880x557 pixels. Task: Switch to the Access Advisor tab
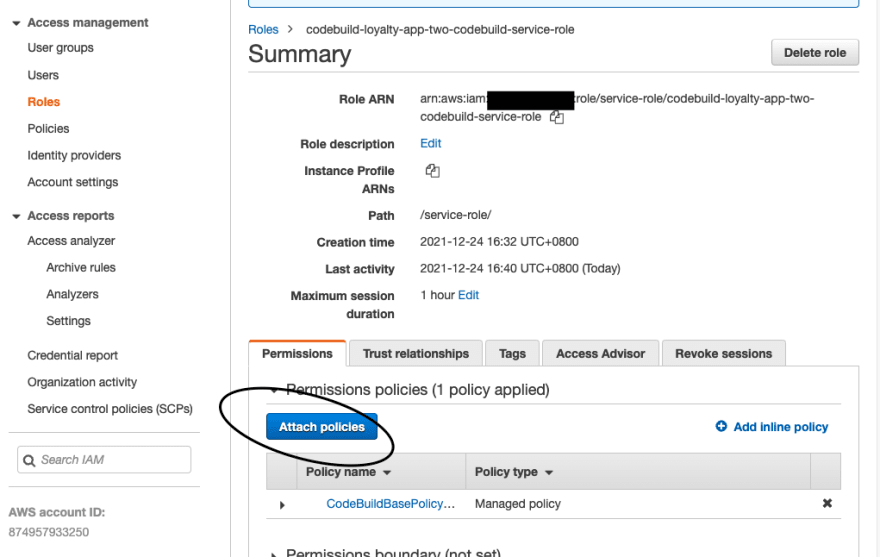600,354
